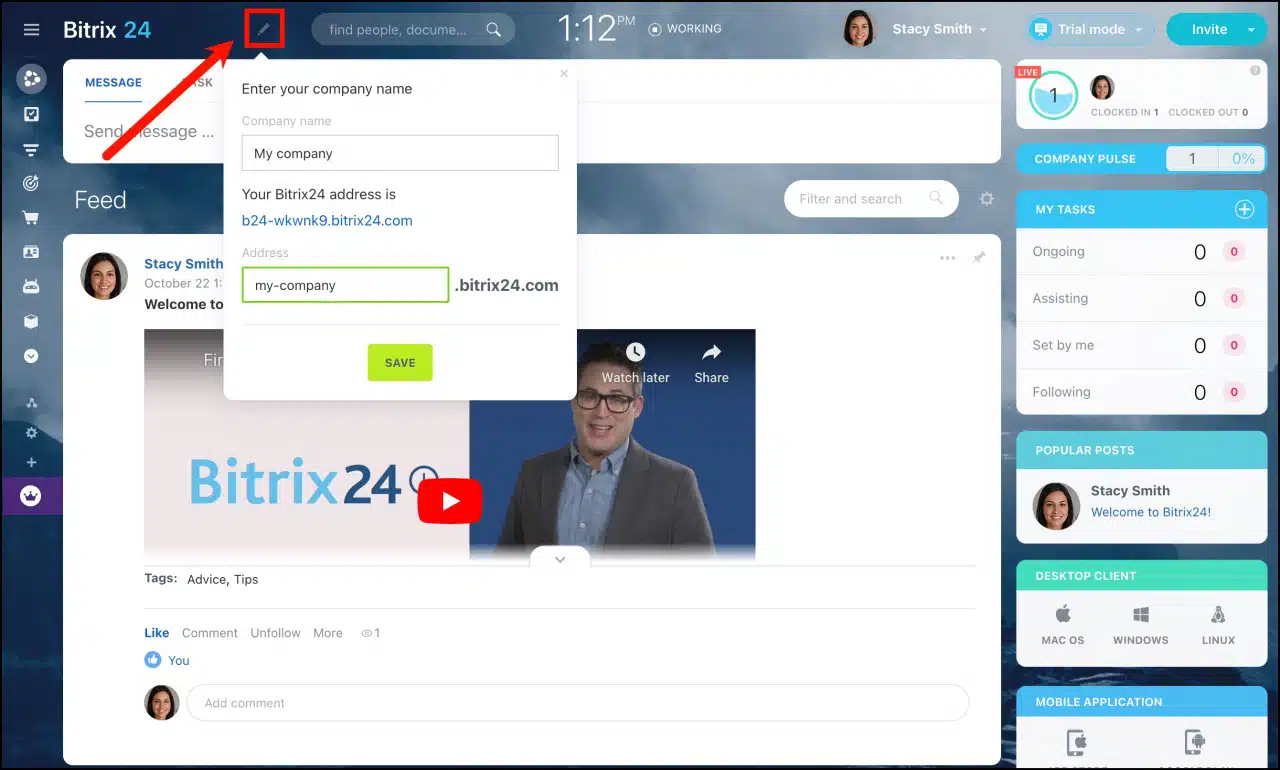Viewport: 1280px width, 770px height.
Task: Click the Android robot applications icon
Action: pyautogui.click(x=31, y=284)
